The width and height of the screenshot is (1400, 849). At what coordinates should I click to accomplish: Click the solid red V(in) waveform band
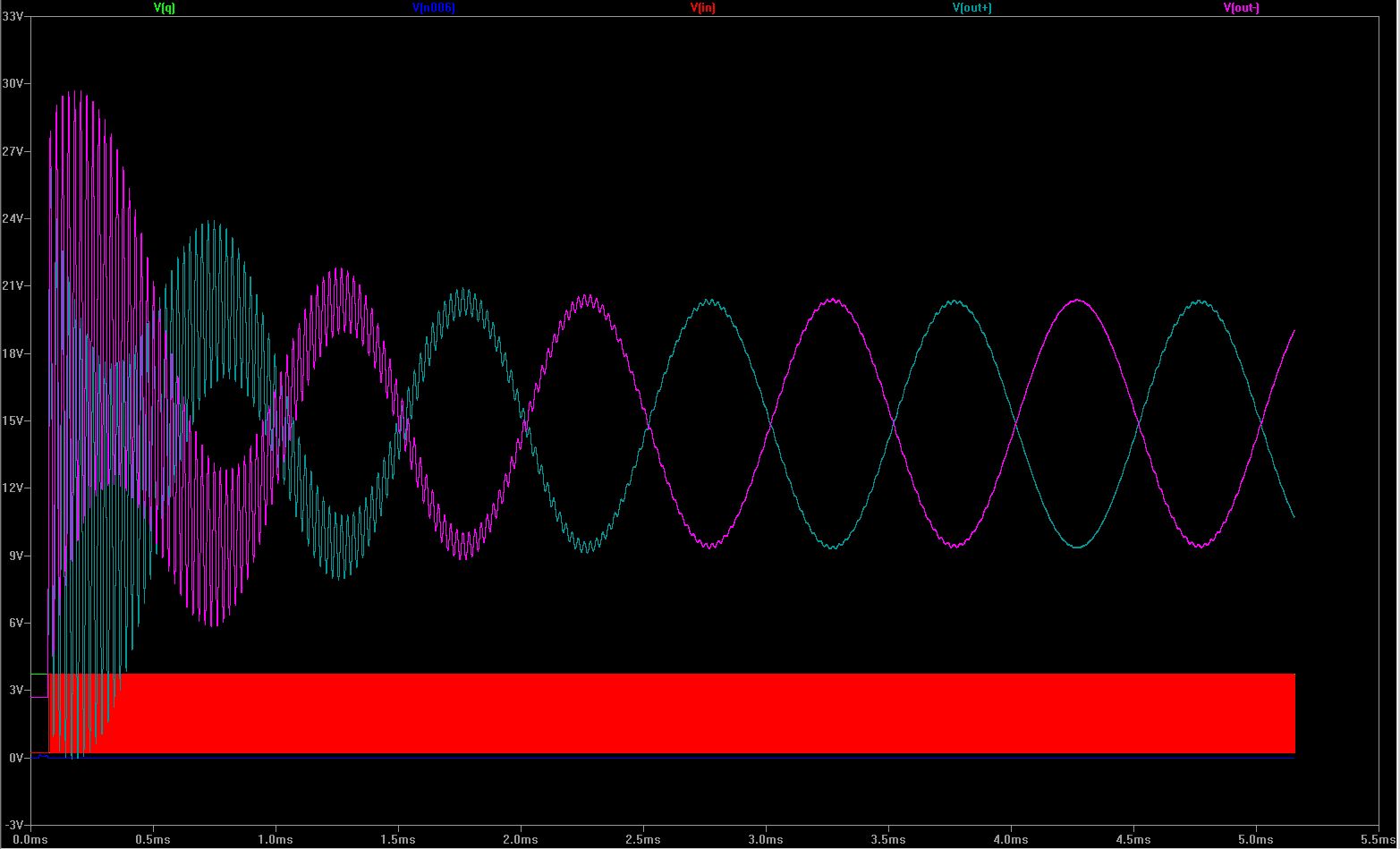[x=672, y=713]
